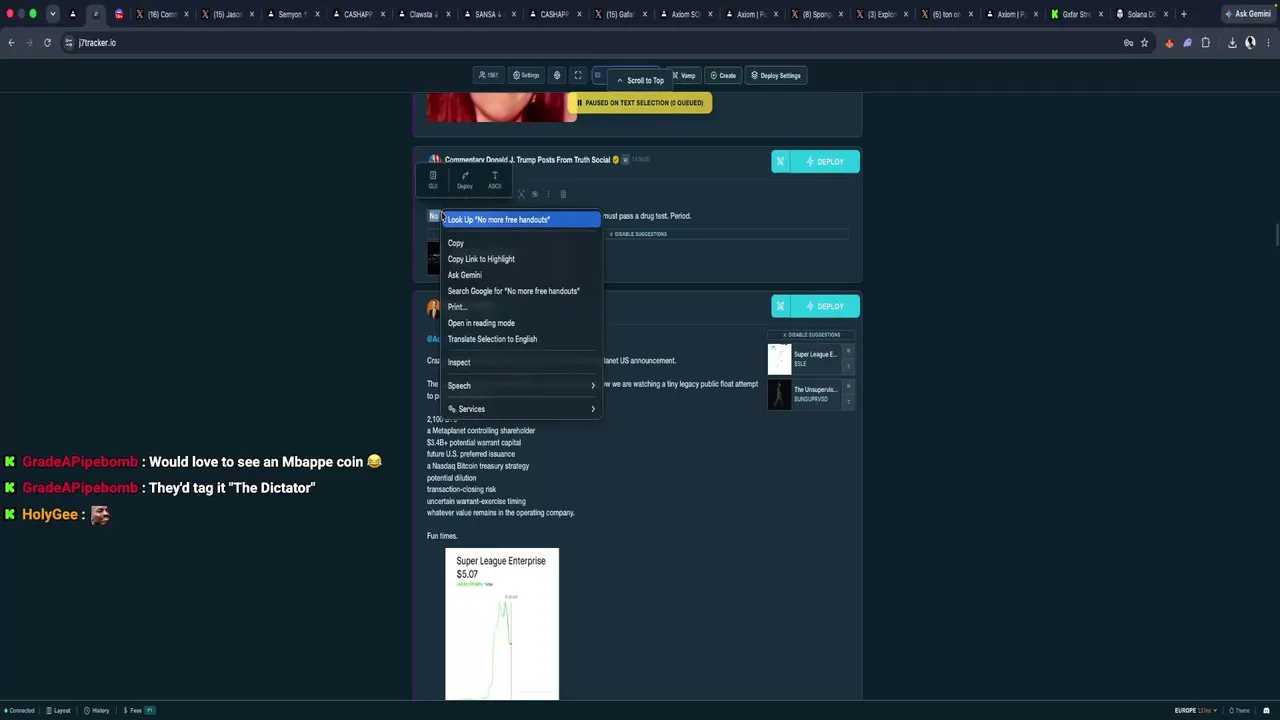
Task: Open History in the status bar
Action: tap(97, 711)
